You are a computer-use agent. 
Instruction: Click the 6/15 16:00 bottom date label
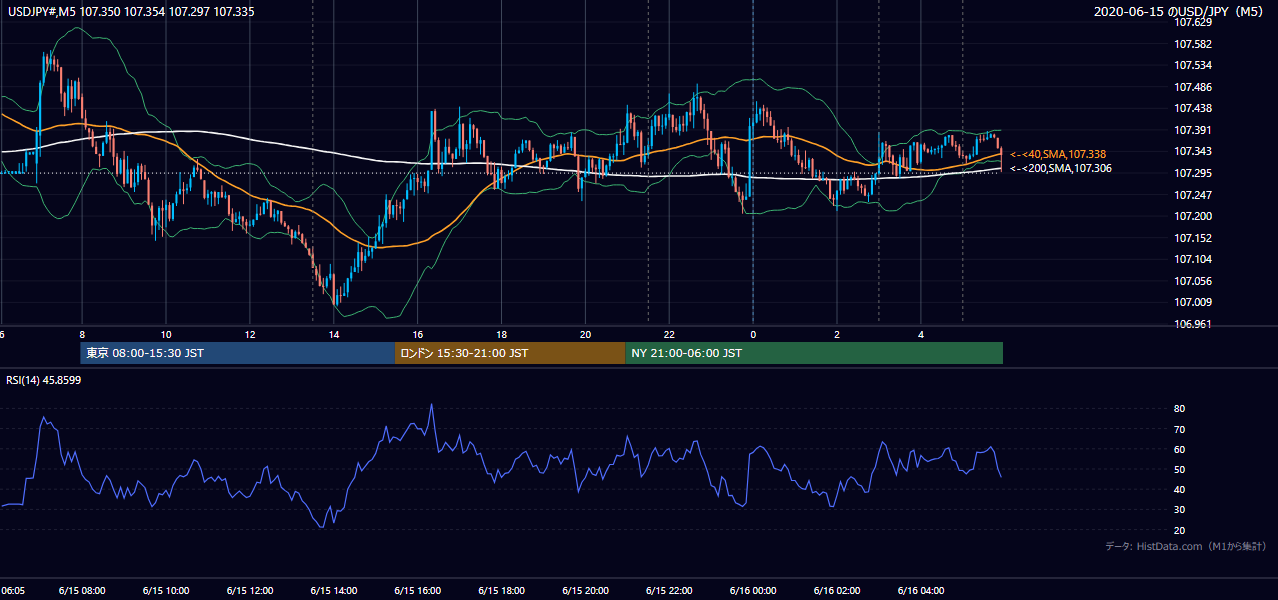418,591
